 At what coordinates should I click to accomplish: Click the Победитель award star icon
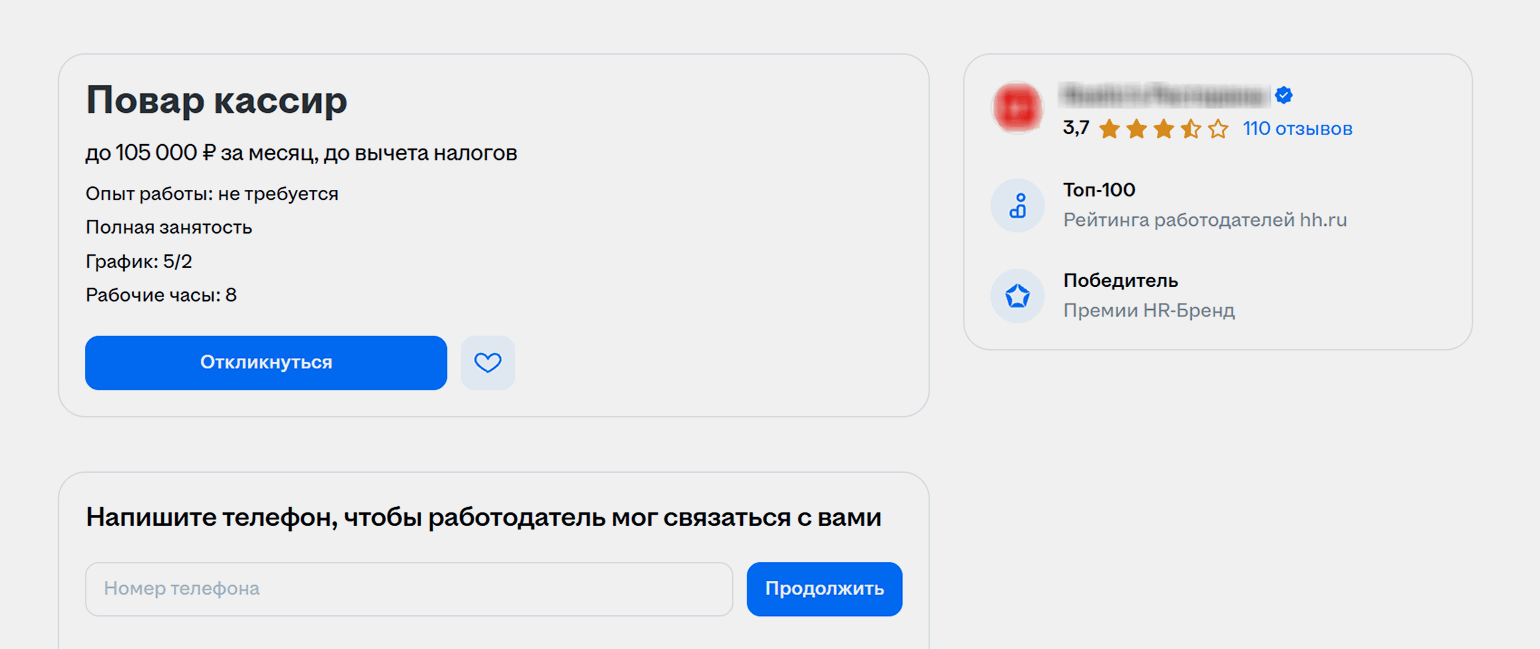click(1017, 296)
